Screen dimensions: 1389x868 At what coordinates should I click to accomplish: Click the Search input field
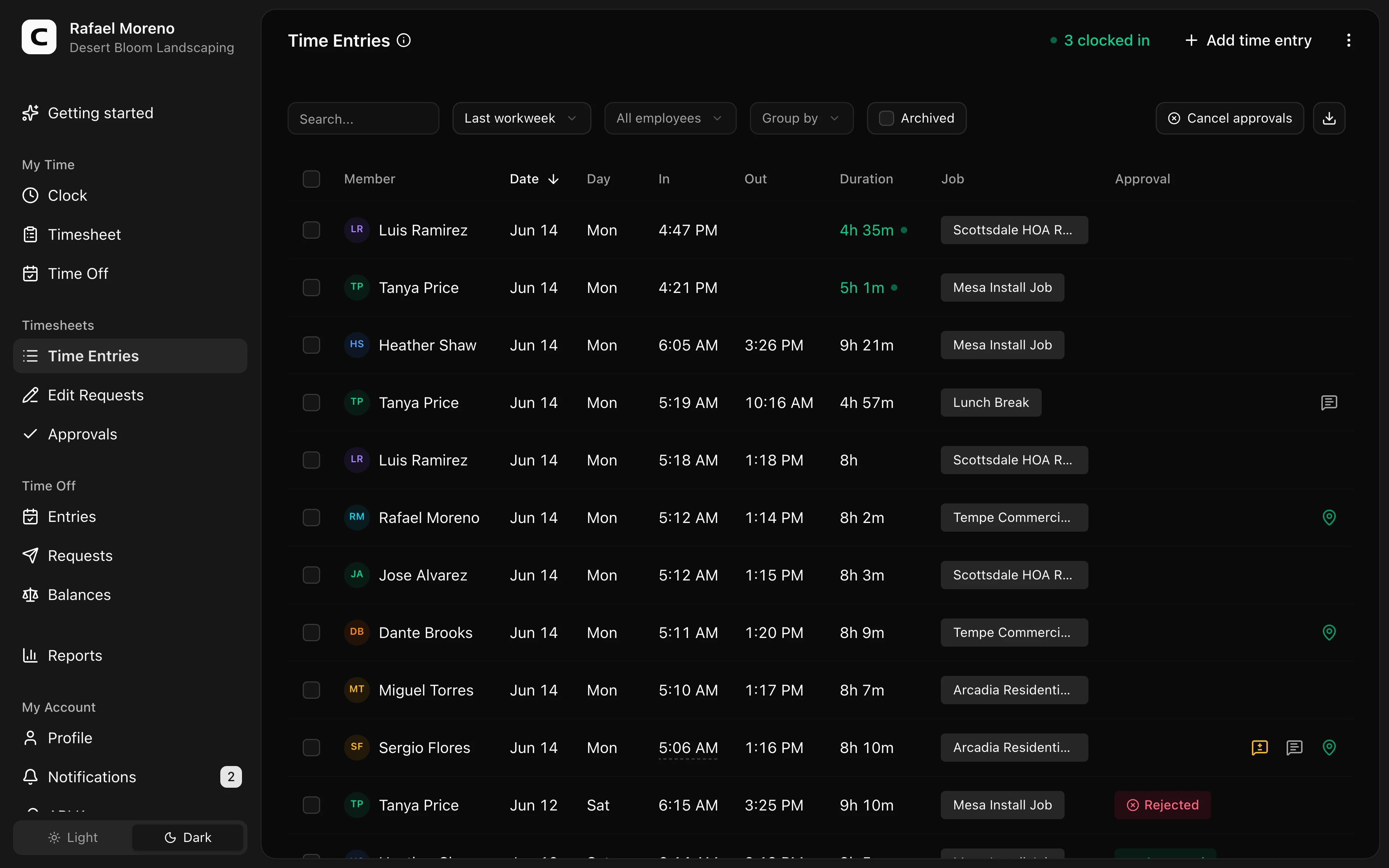(x=363, y=118)
